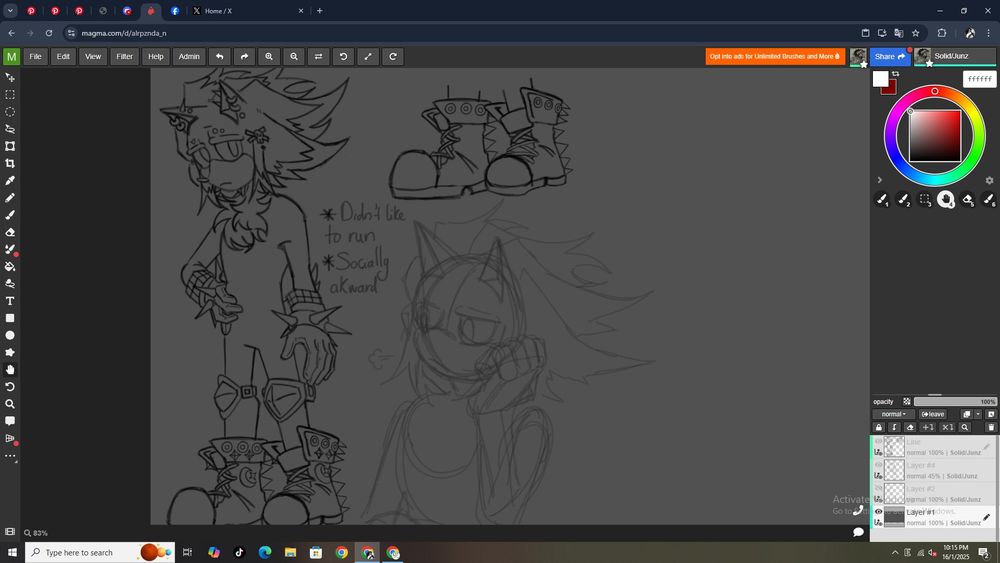Pick the paint bucket fill tool
The height and width of the screenshot is (563, 1000).
pyautogui.click(x=10, y=267)
